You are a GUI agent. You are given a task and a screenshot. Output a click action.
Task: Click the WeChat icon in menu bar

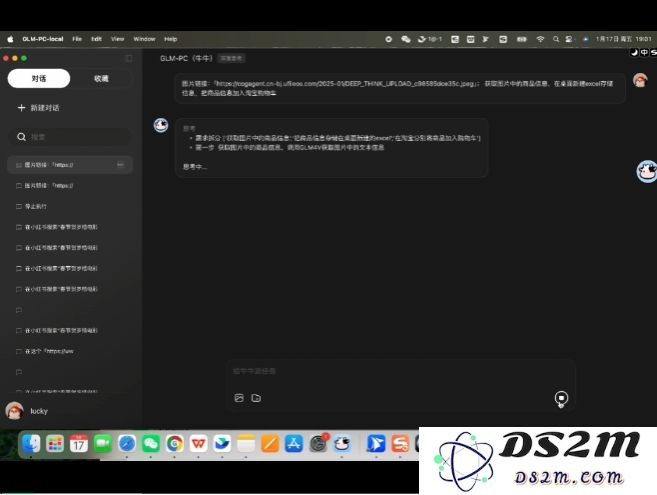click(405, 39)
